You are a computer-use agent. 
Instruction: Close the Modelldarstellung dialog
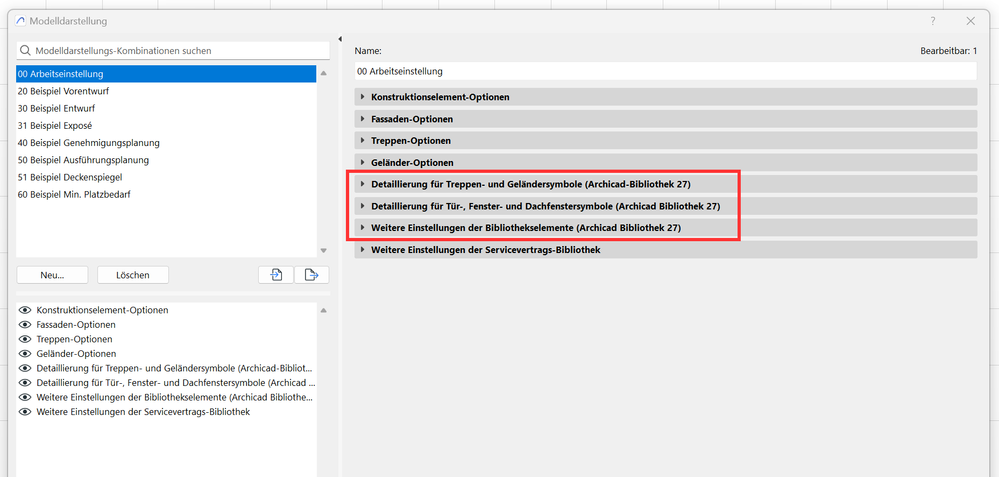970,21
